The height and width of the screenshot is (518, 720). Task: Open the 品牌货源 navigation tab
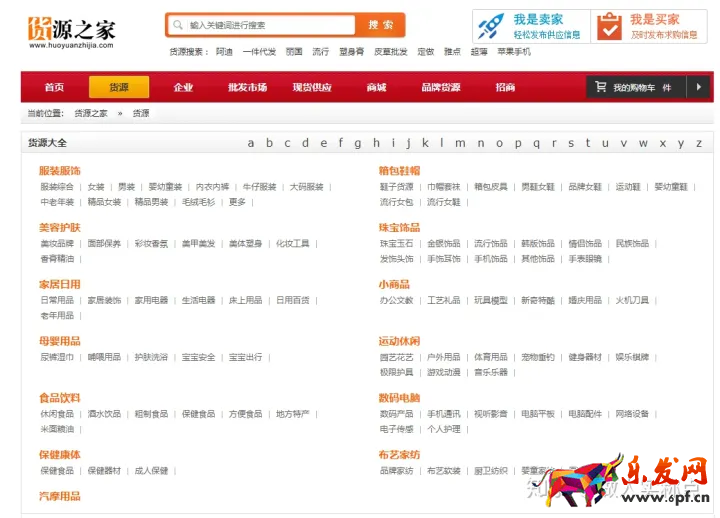click(x=440, y=87)
